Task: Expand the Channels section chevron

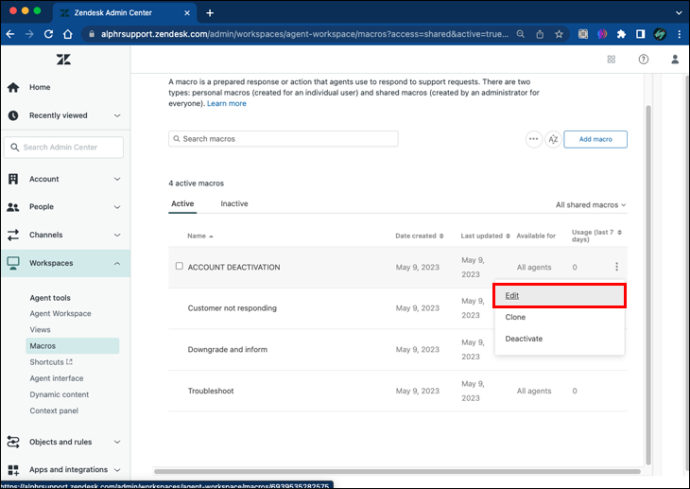Action: pyautogui.click(x=117, y=235)
